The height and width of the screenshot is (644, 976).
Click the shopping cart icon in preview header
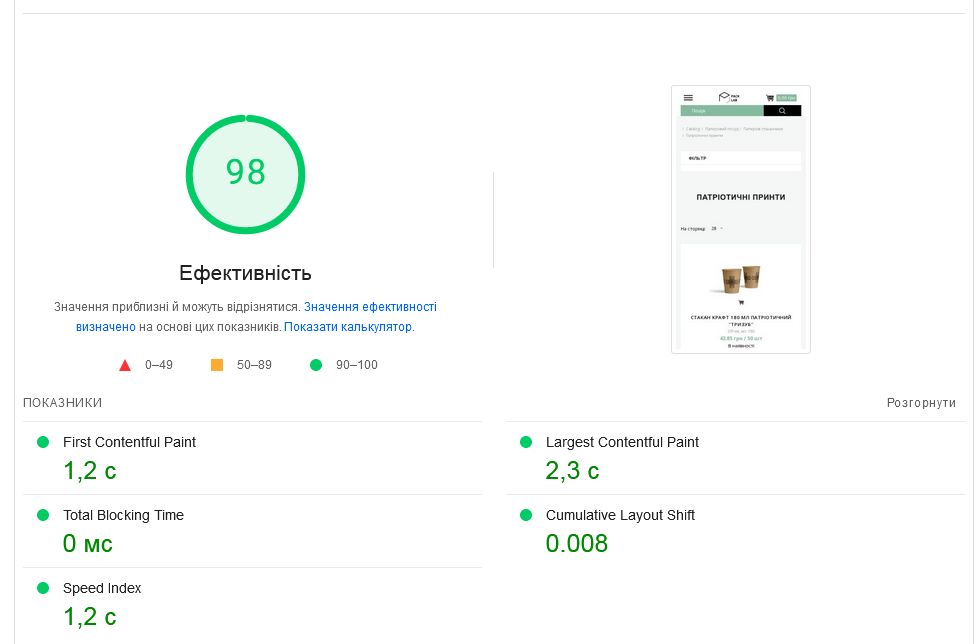pyautogui.click(x=770, y=98)
